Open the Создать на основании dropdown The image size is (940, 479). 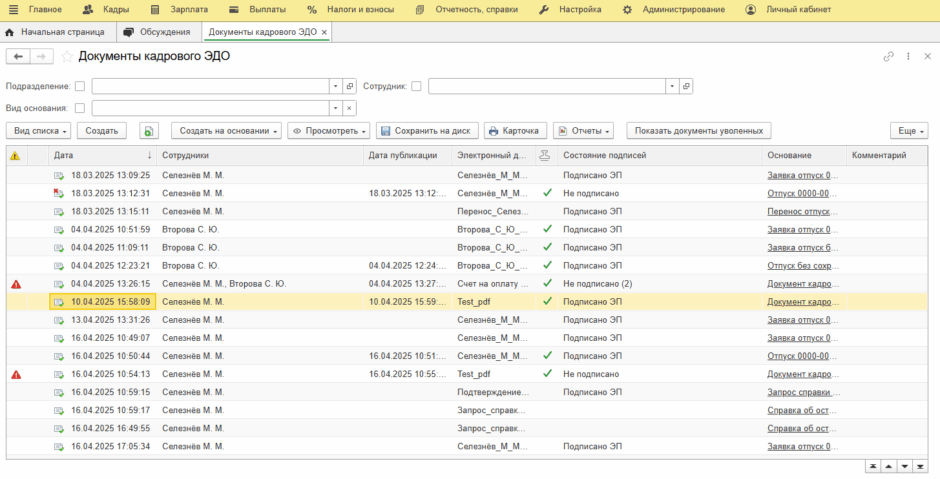click(226, 131)
